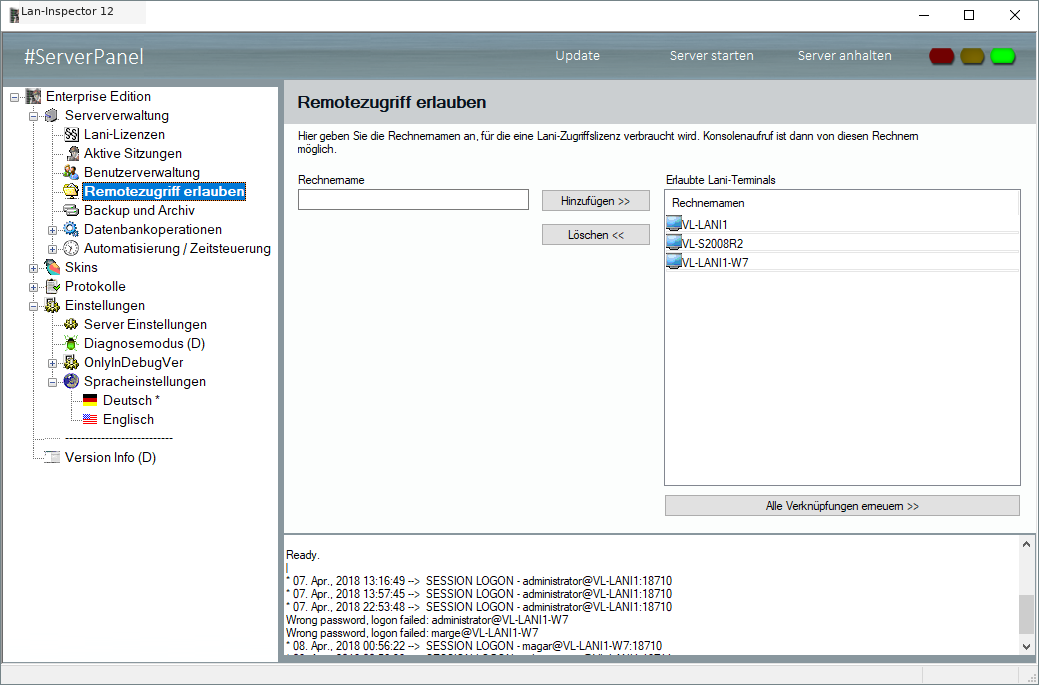The image size is (1039, 685).
Task: Open Version Info (D) tree item
Action: (x=110, y=458)
